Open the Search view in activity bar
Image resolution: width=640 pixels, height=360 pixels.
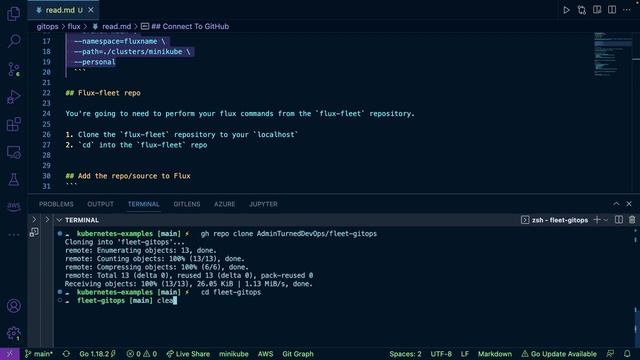click(x=13, y=41)
